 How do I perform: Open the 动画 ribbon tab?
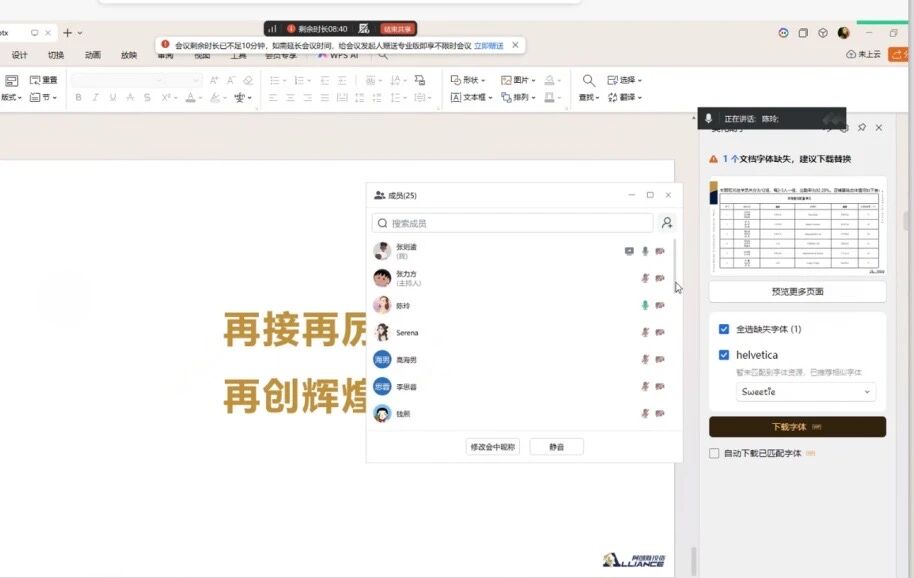point(93,55)
